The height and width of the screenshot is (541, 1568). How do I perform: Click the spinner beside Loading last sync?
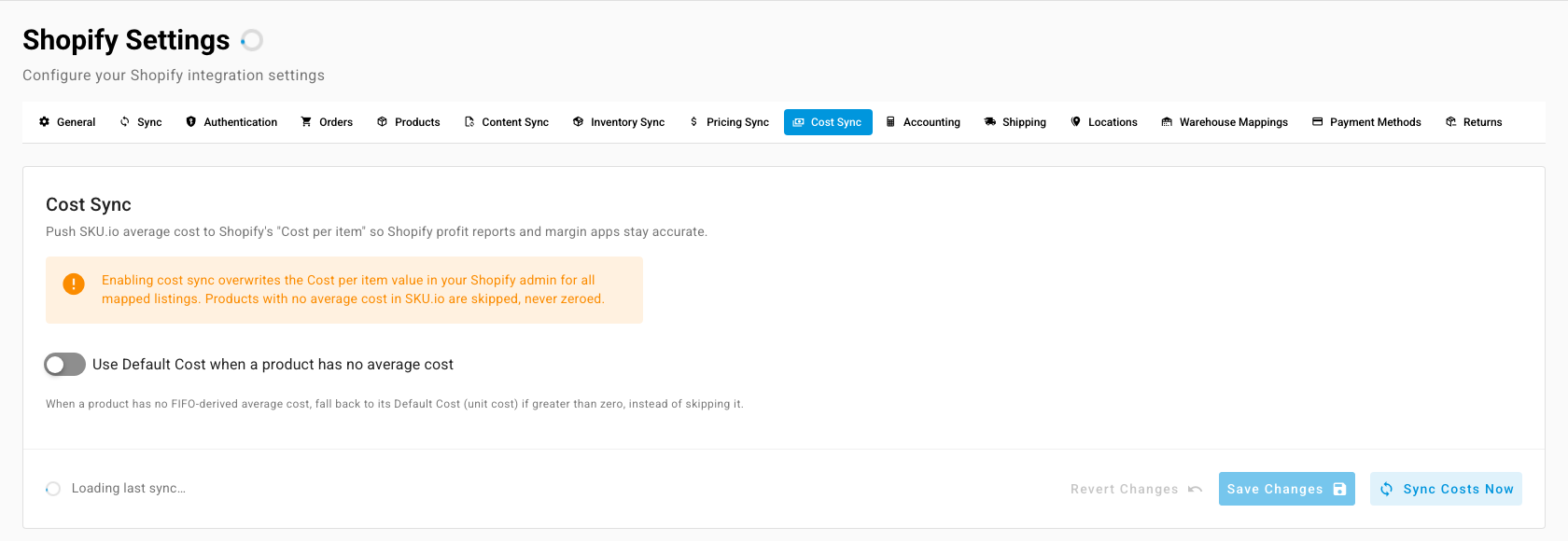tap(53, 489)
